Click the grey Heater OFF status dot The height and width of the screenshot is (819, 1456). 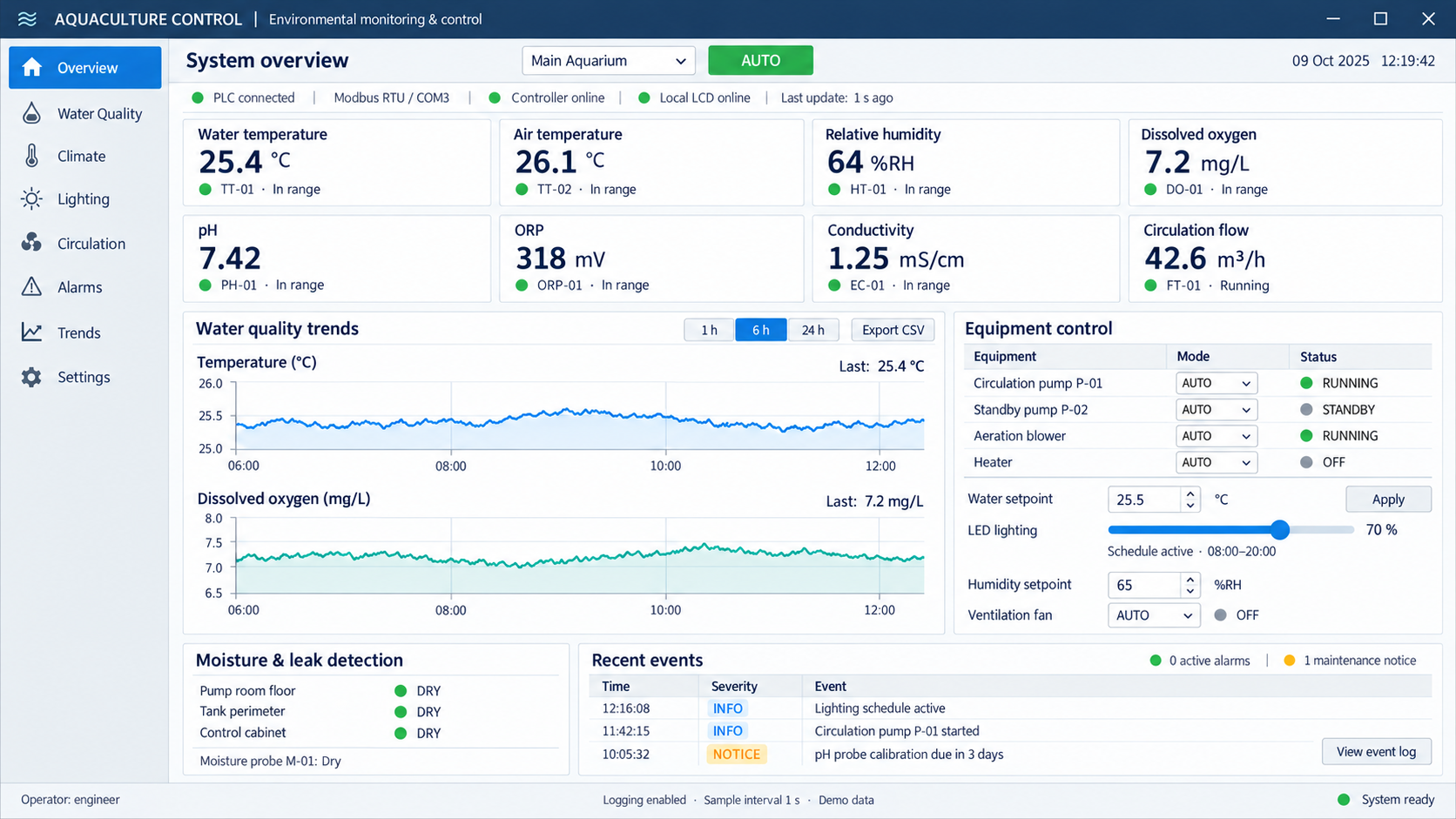[1306, 462]
